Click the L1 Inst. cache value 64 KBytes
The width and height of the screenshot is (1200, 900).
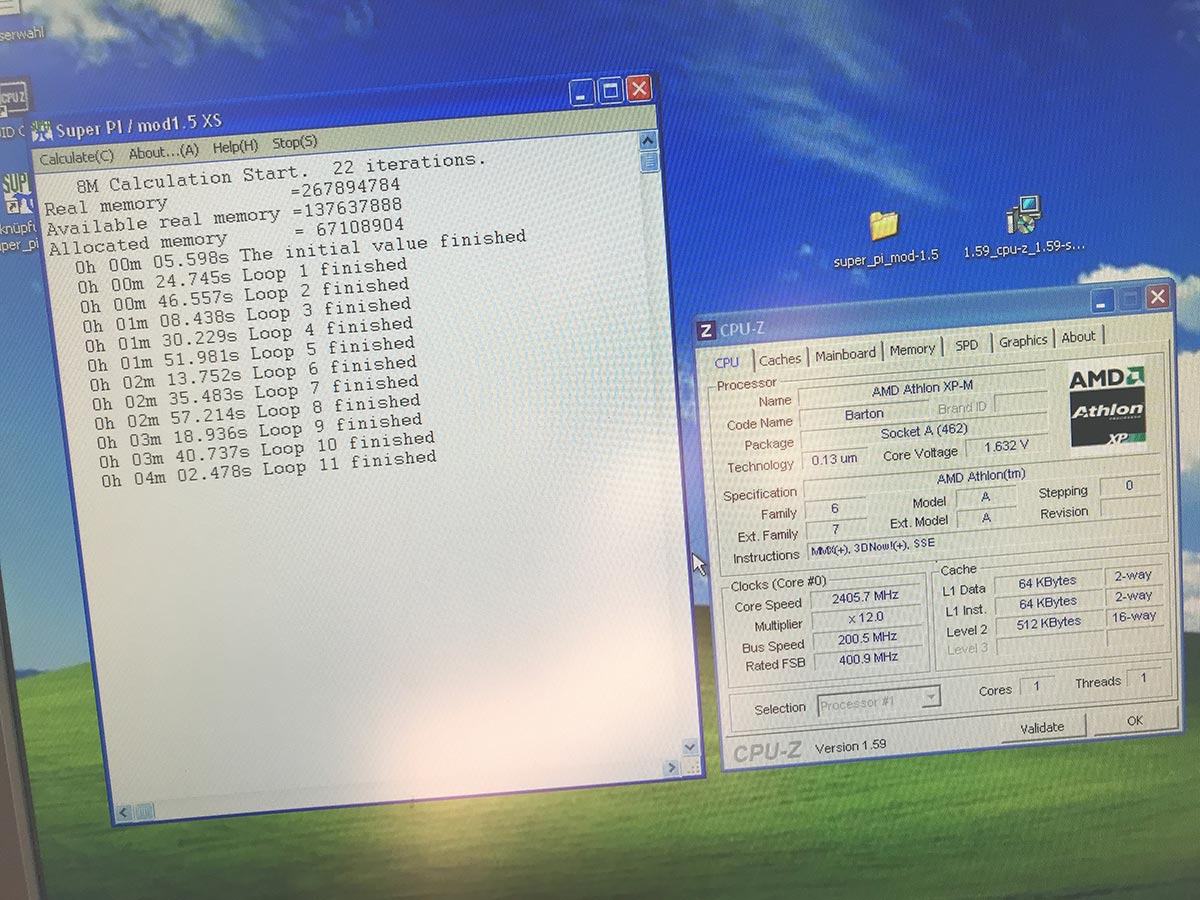(x=1048, y=603)
